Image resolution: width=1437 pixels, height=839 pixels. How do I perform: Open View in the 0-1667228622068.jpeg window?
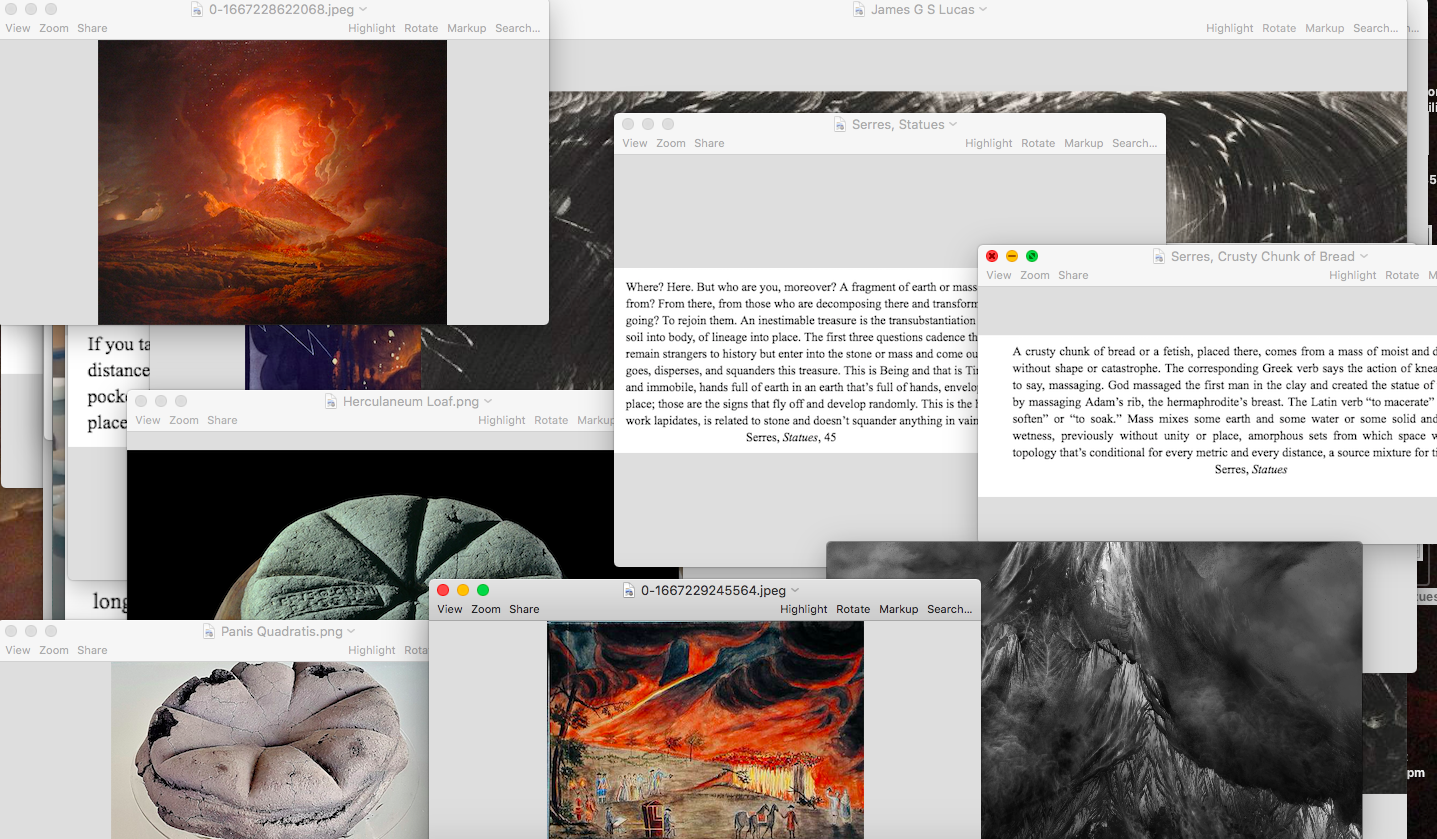[x=18, y=28]
